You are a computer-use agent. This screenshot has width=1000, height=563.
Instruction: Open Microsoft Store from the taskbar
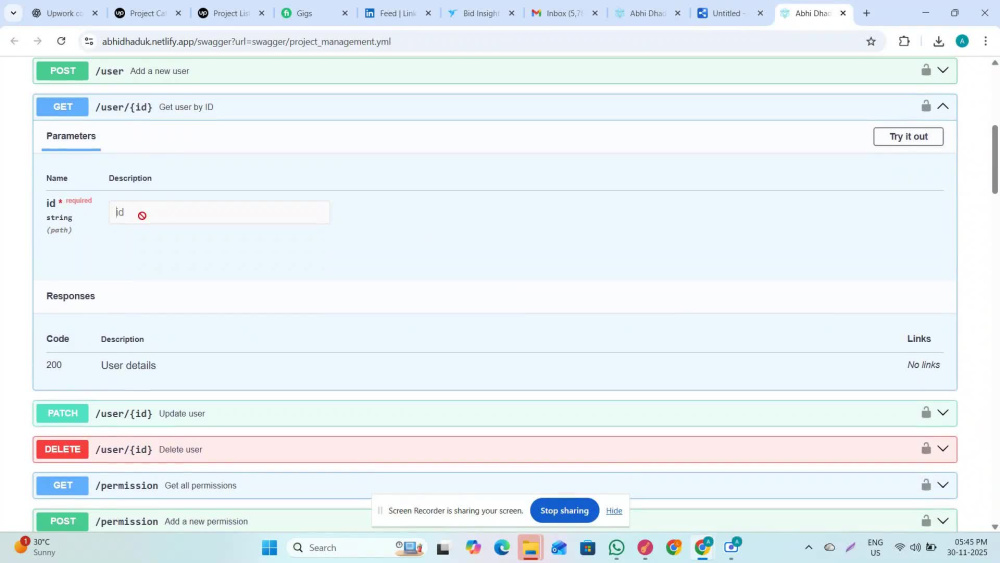click(587, 547)
